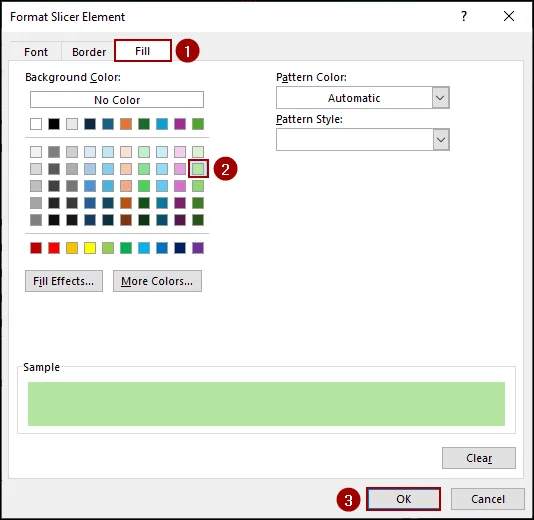Pick the dark red standard color swatch
Image resolution: width=534 pixels, height=520 pixels.
[x=36, y=248]
